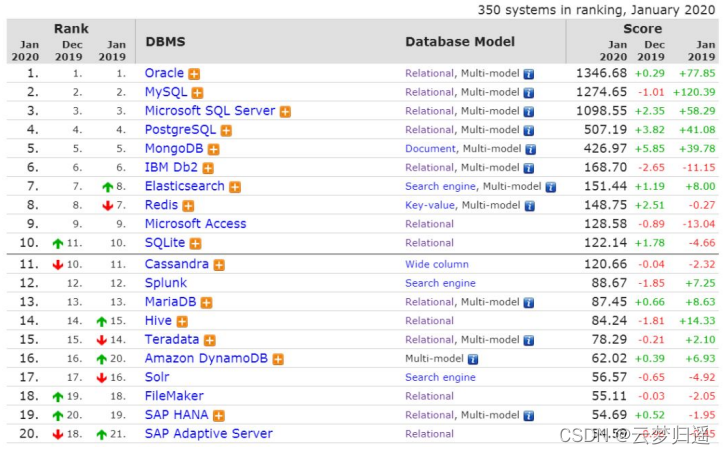Click the Relational link in the SQLite row
The width and height of the screenshot is (725, 454).
pos(430,243)
